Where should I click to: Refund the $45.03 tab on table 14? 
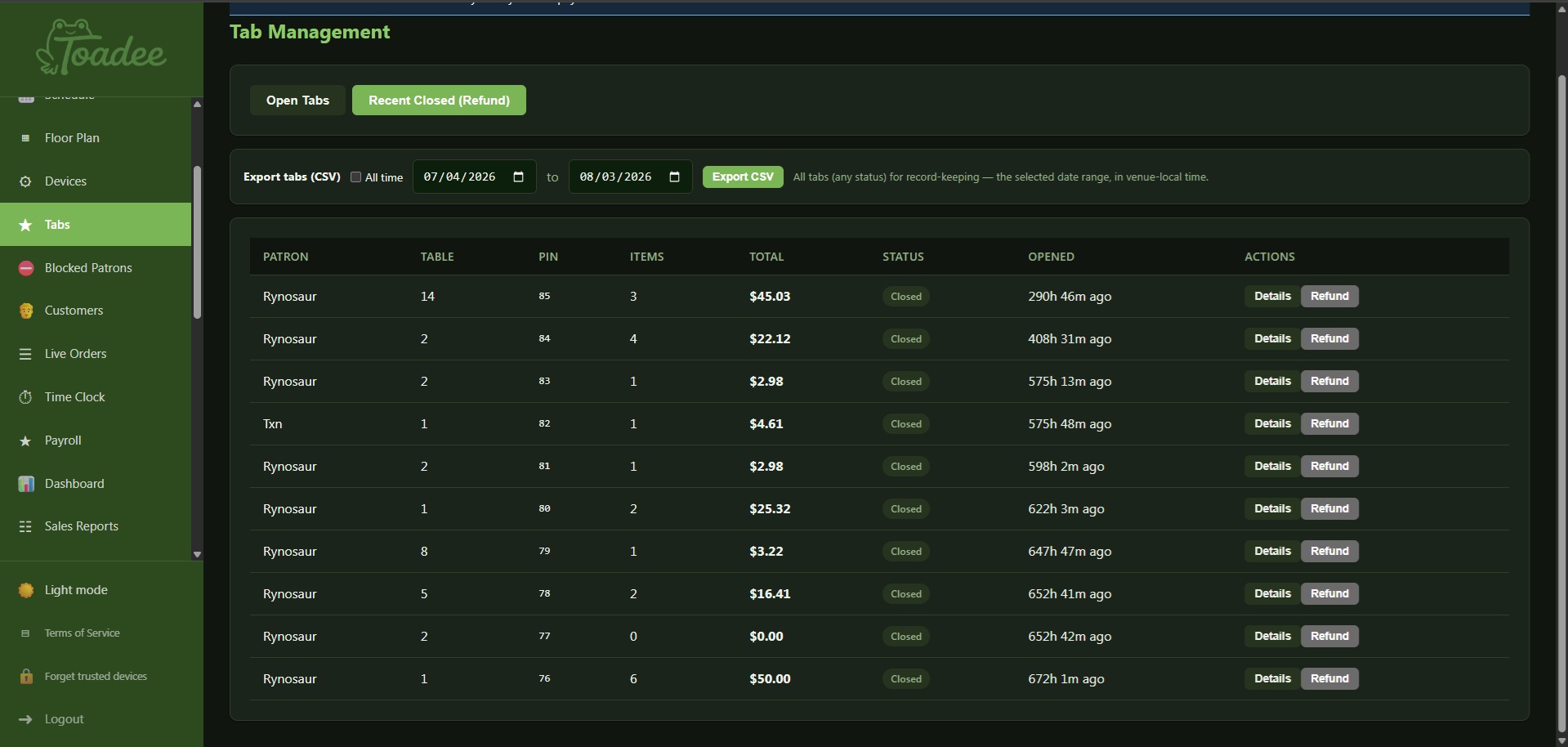click(1329, 296)
